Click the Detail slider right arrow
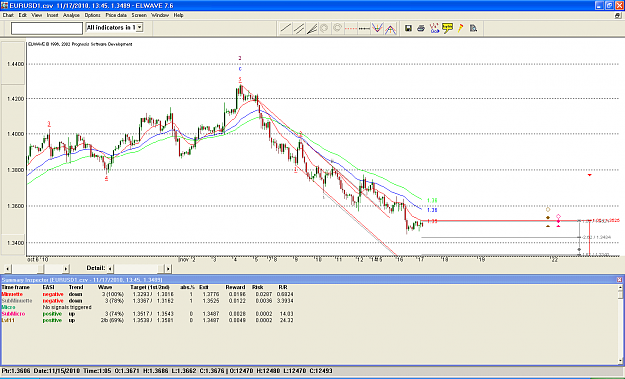625x379 pixels. (168, 269)
